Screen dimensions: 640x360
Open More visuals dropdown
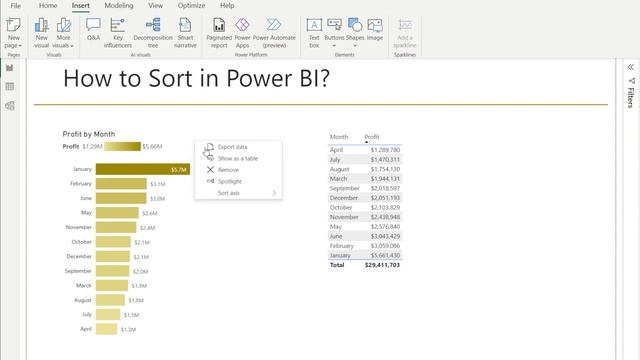(63, 33)
